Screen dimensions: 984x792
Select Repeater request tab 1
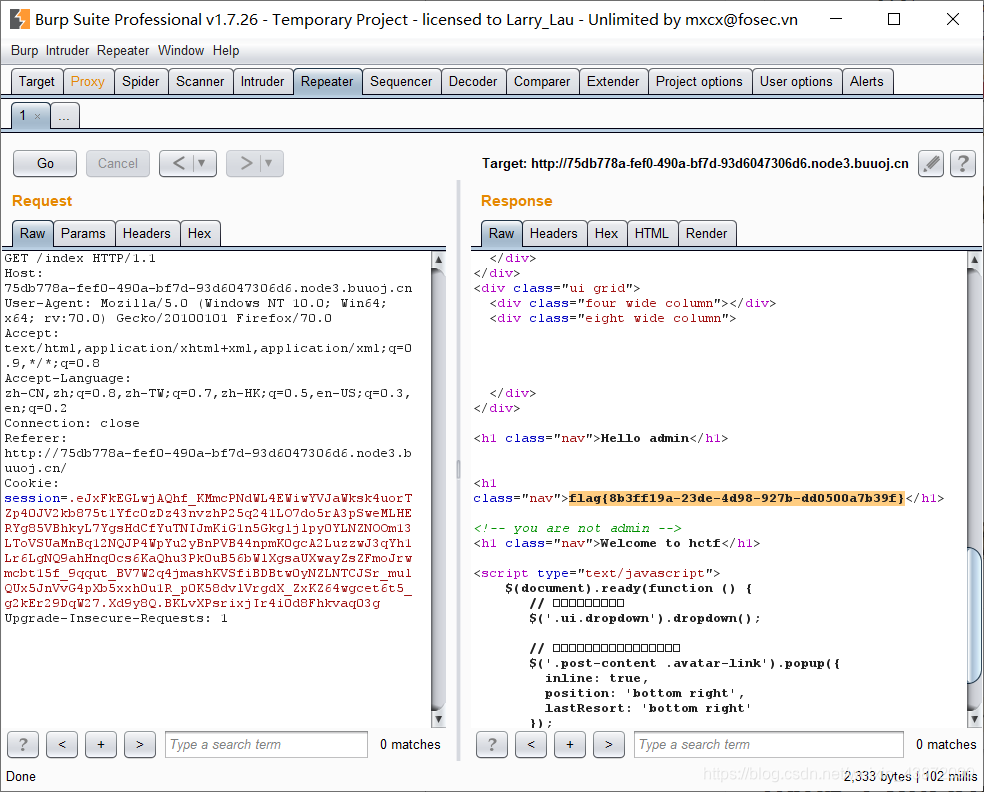(23, 115)
